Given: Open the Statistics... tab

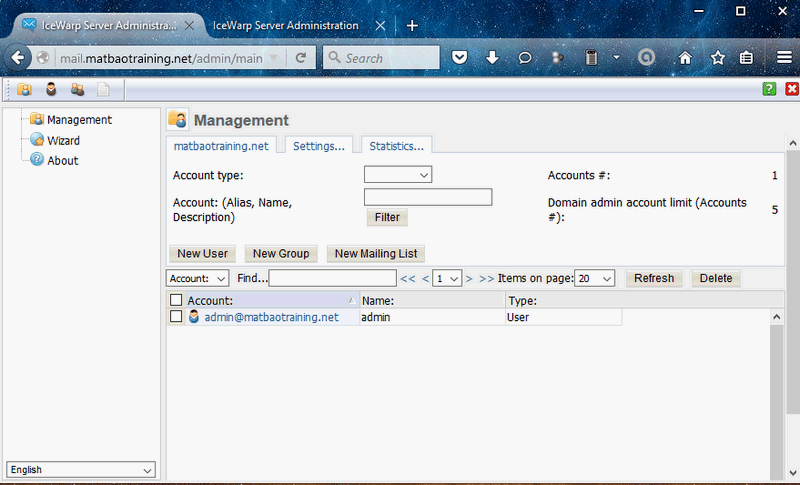Looking at the screenshot, I should 396,146.
